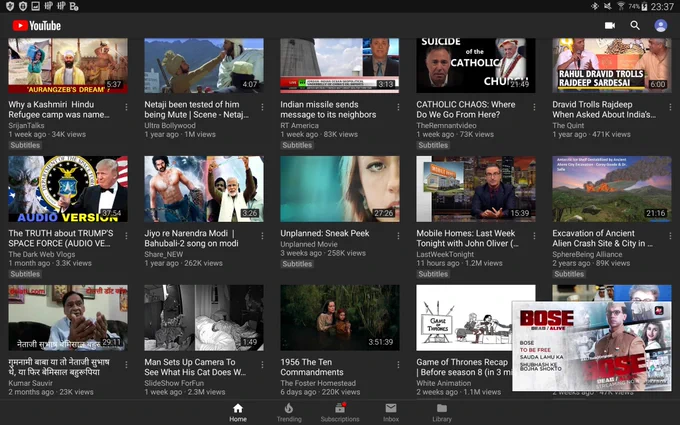Open options menu for Jiyo re Narendra Modi video
Viewport: 680px width, 425px height.
coord(262,235)
